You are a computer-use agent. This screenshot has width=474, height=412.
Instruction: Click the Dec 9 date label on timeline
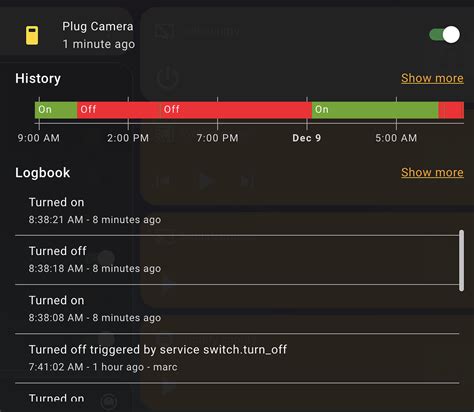(306, 138)
